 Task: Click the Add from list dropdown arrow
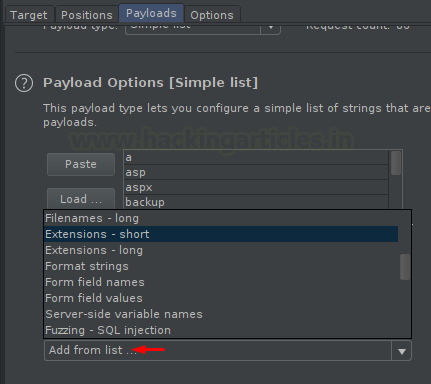402,351
